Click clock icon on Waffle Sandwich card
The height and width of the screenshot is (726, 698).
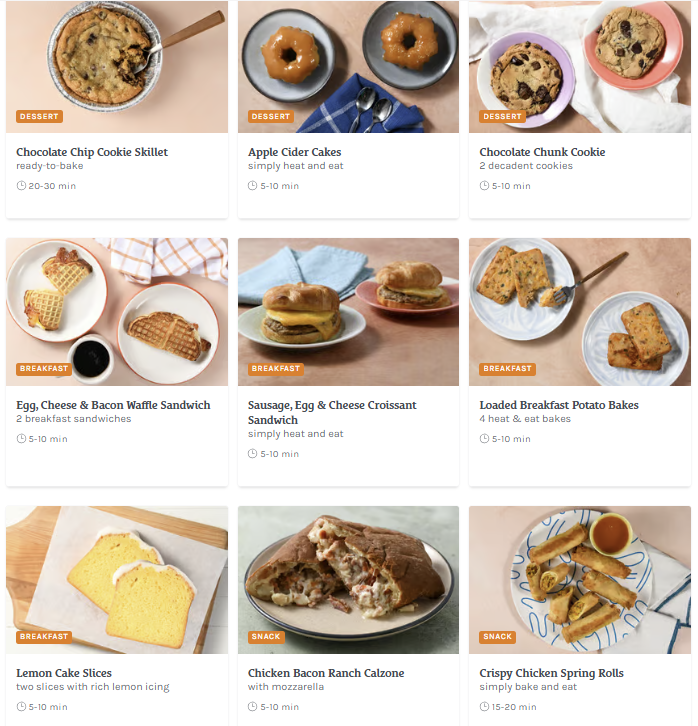click(21, 438)
